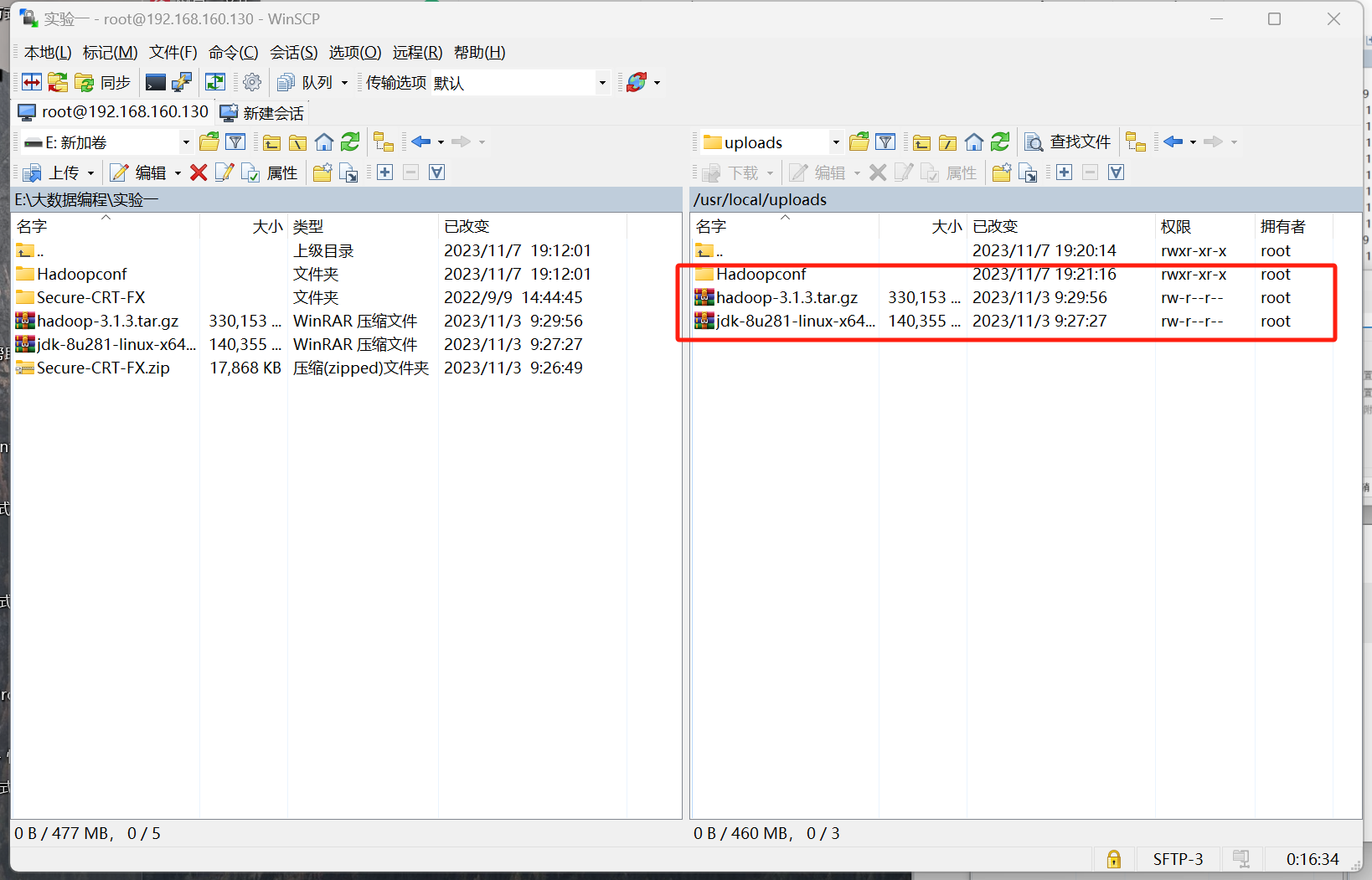This screenshot has height=880, width=1372.
Task: Click remote panel back arrow
Action: [1173, 142]
